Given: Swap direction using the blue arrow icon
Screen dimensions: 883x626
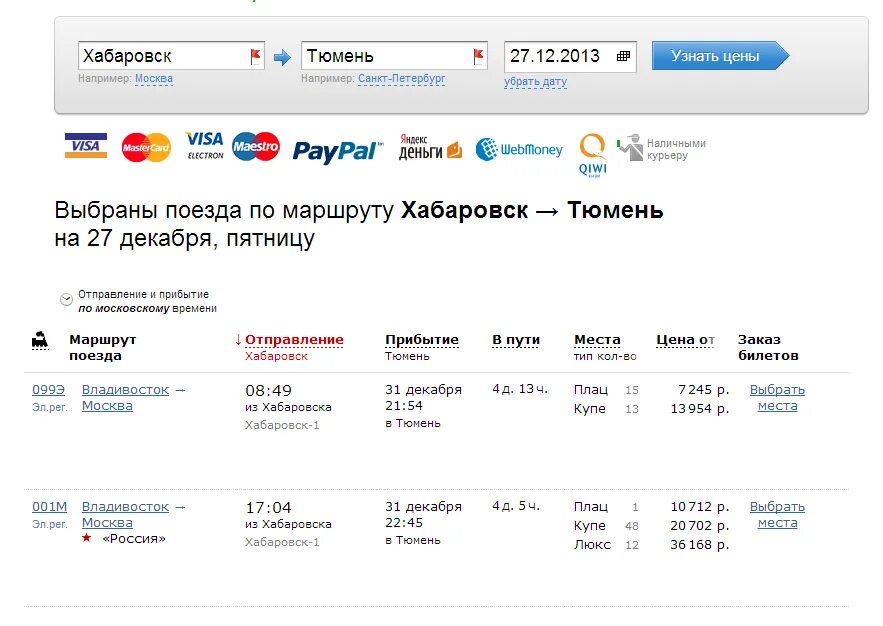Looking at the screenshot, I should click(282, 57).
